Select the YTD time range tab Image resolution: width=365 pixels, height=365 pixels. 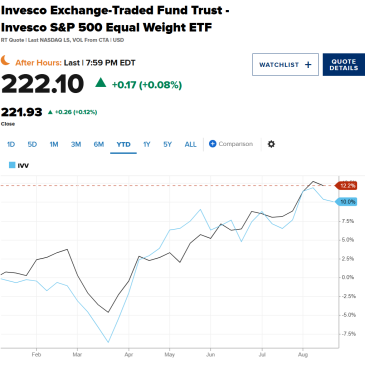(x=123, y=144)
